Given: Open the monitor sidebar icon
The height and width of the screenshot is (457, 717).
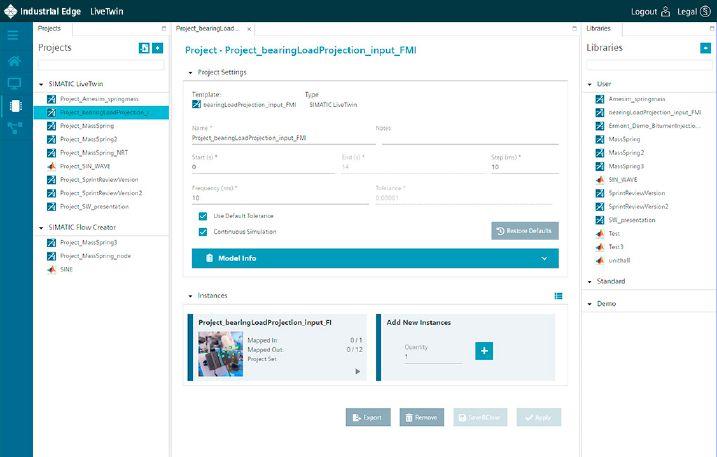Looking at the screenshot, I should tap(14, 83).
